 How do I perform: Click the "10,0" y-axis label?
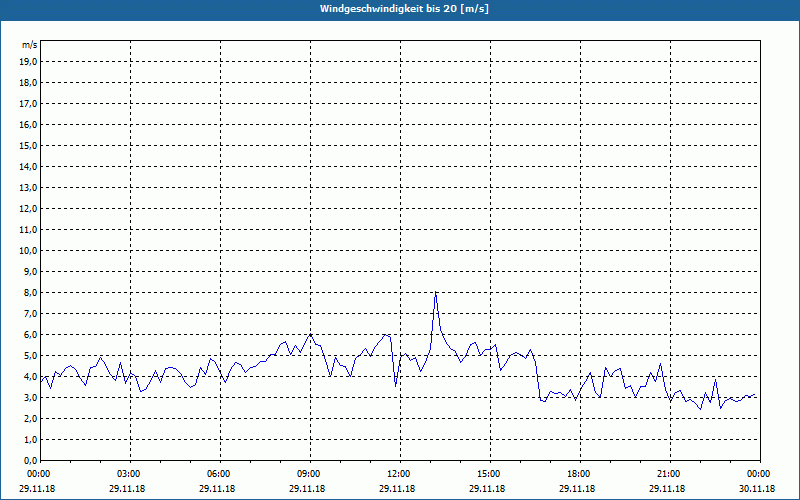click(x=28, y=251)
